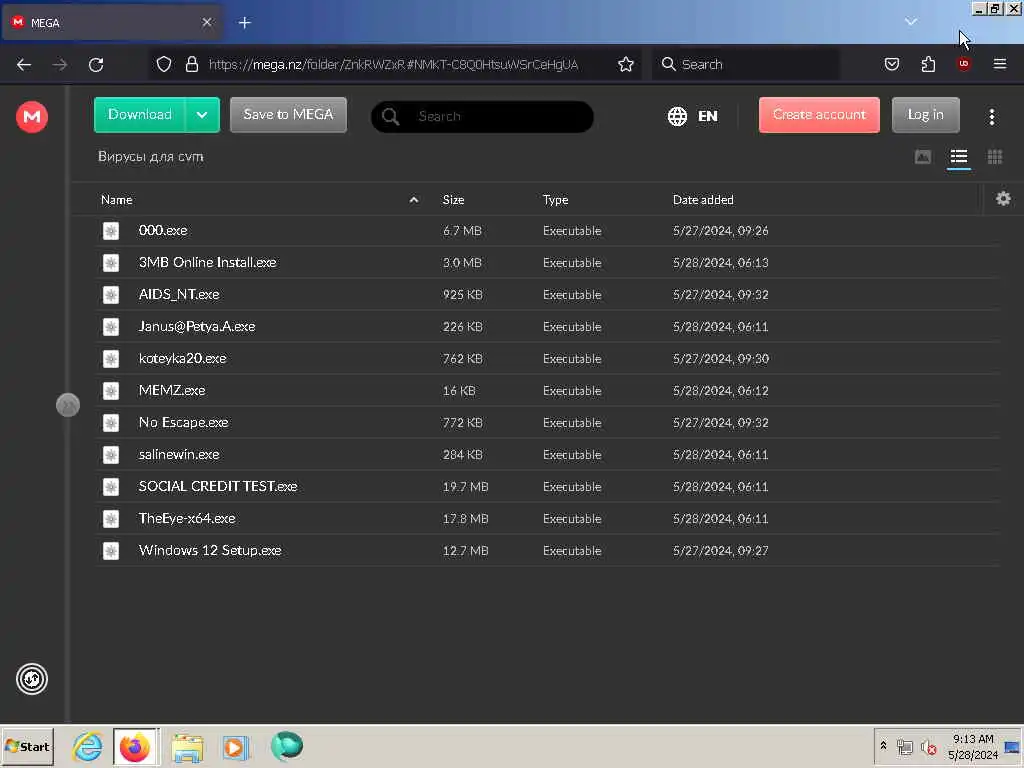
Task: Click the Download button
Action: pos(140,115)
